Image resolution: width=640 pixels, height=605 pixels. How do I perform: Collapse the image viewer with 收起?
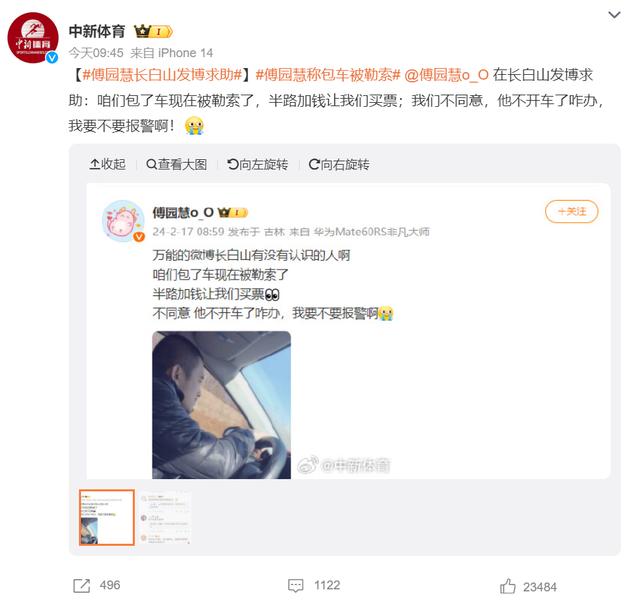click(108, 164)
